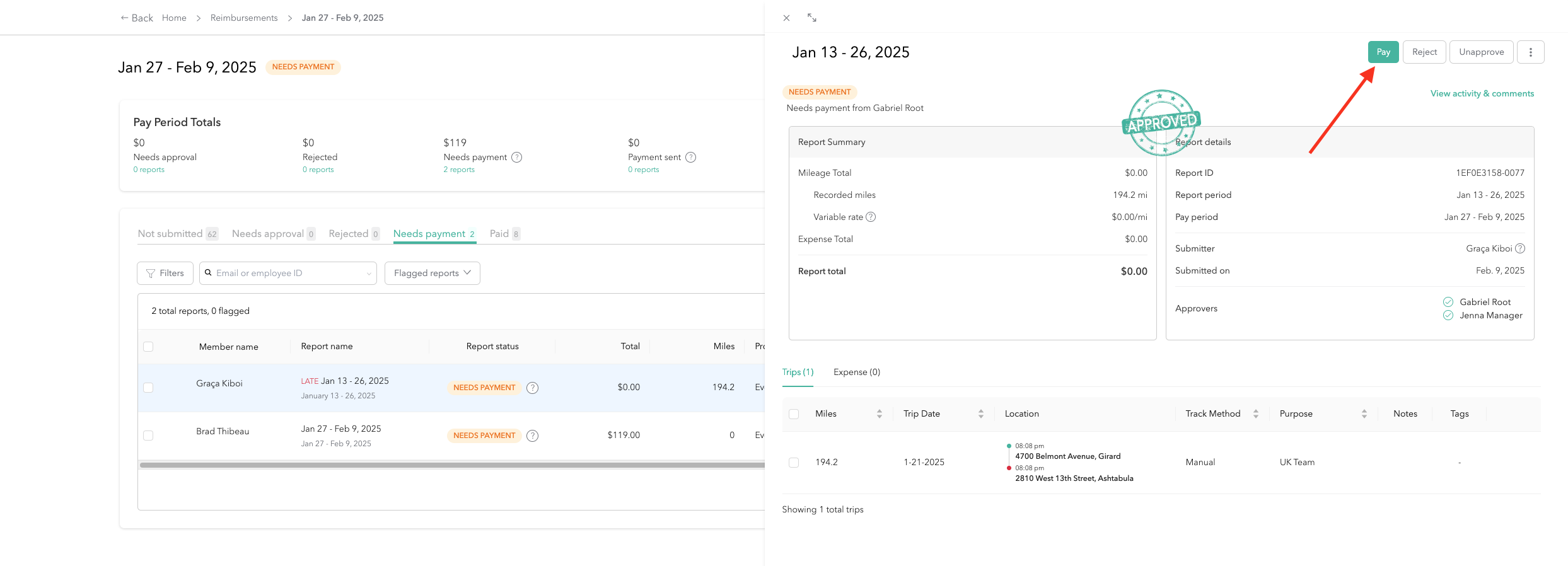Check the Brad Thibeau report checkbox

[x=148, y=436]
